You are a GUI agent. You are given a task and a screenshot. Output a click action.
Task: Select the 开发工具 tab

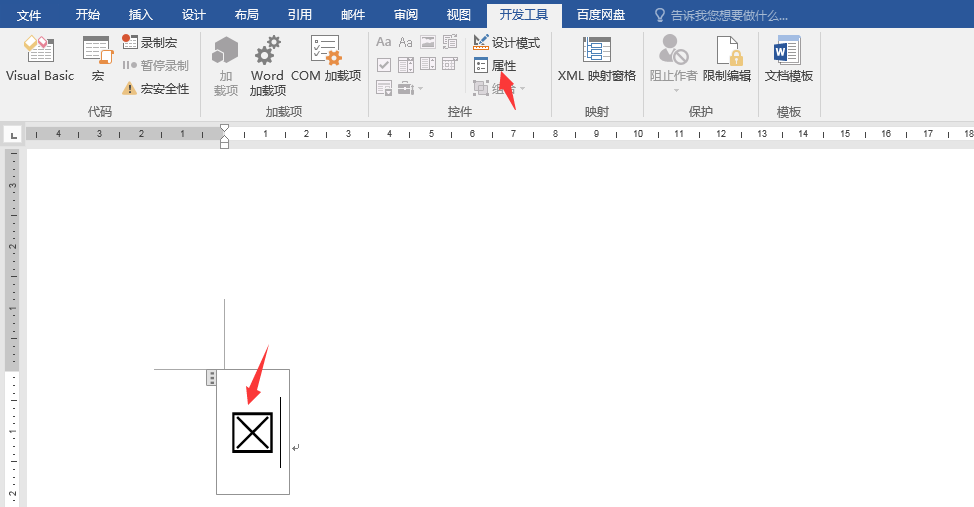[x=524, y=15]
